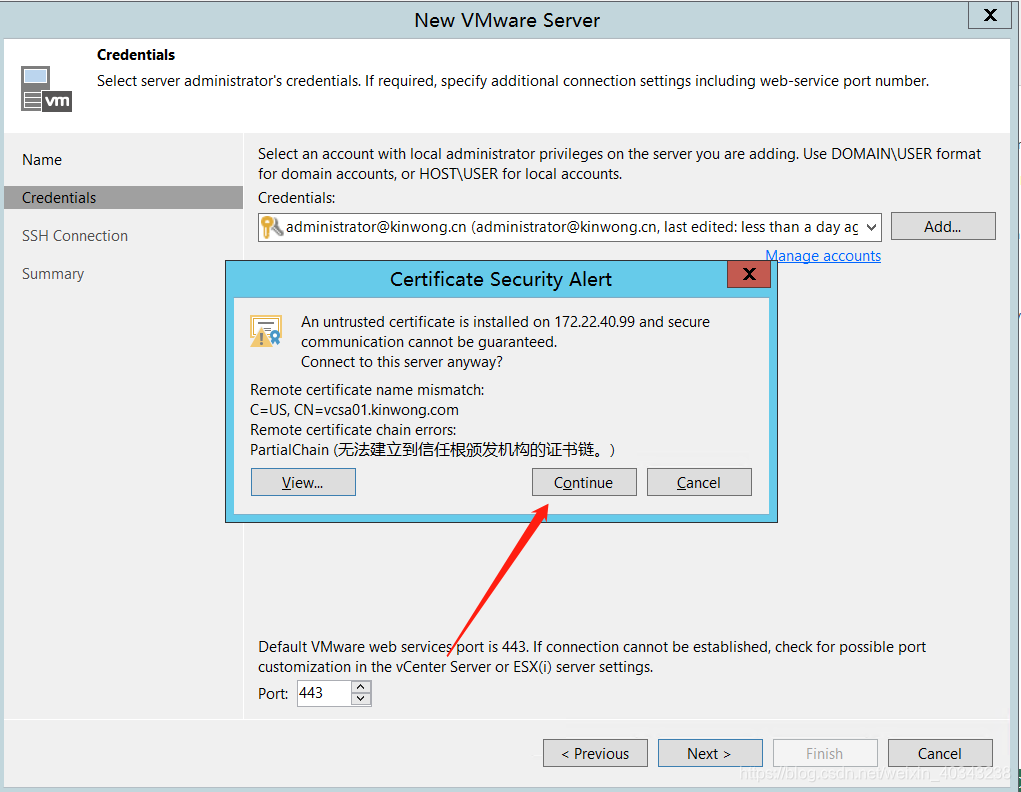Click the key icon in credentials field
Image resolution: width=1021 pixels, height=792 pixels.
point(272,227)
